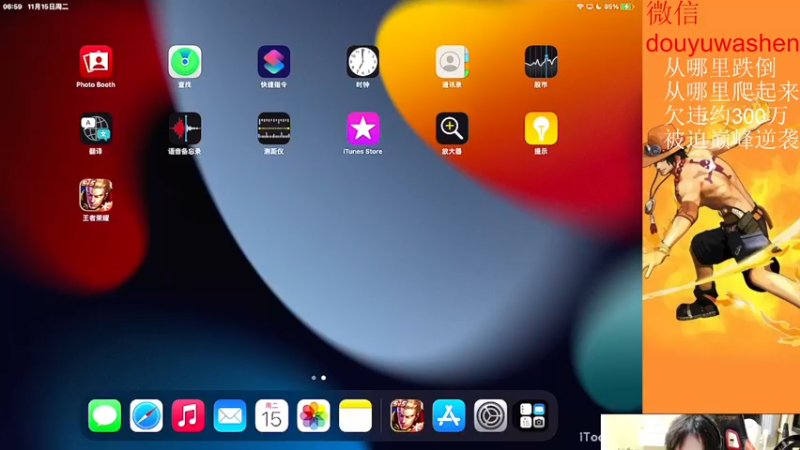Open Voice Memos (语音备忘录)
800x450 pixels.
click(185, 129)
